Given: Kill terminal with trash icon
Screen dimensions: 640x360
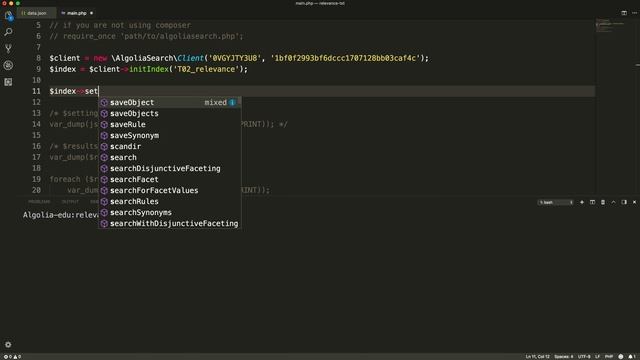Looking at the screenshot, I should [603, 202].
